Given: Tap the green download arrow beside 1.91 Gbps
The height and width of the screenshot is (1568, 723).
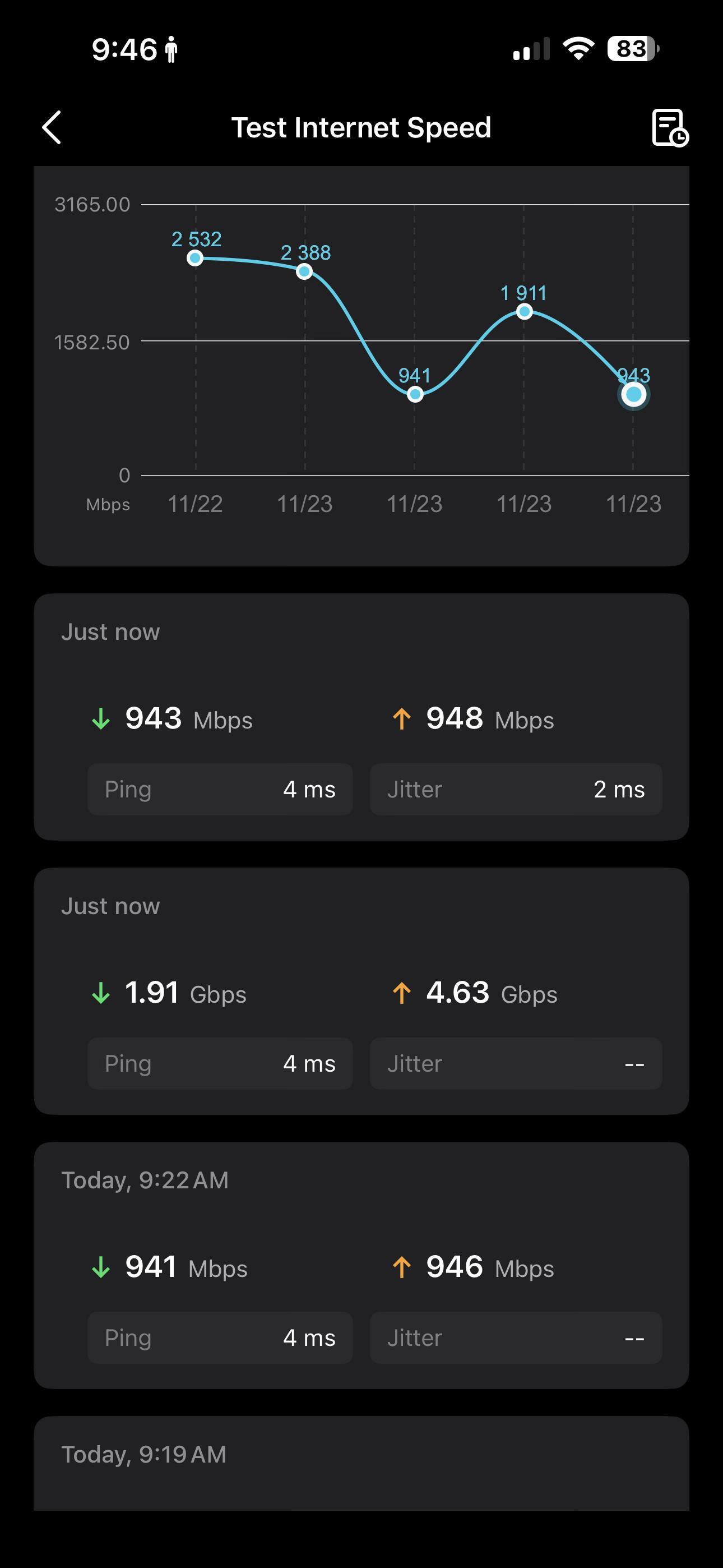Looking at the screenshot, I should pyautogui.click(x=101, y=993).
